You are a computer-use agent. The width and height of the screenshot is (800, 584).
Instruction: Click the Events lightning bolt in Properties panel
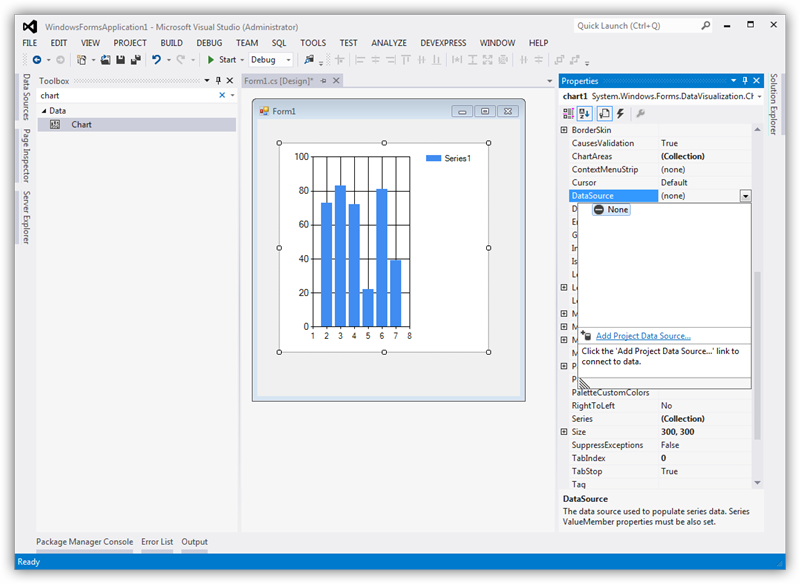coord(619,113)
